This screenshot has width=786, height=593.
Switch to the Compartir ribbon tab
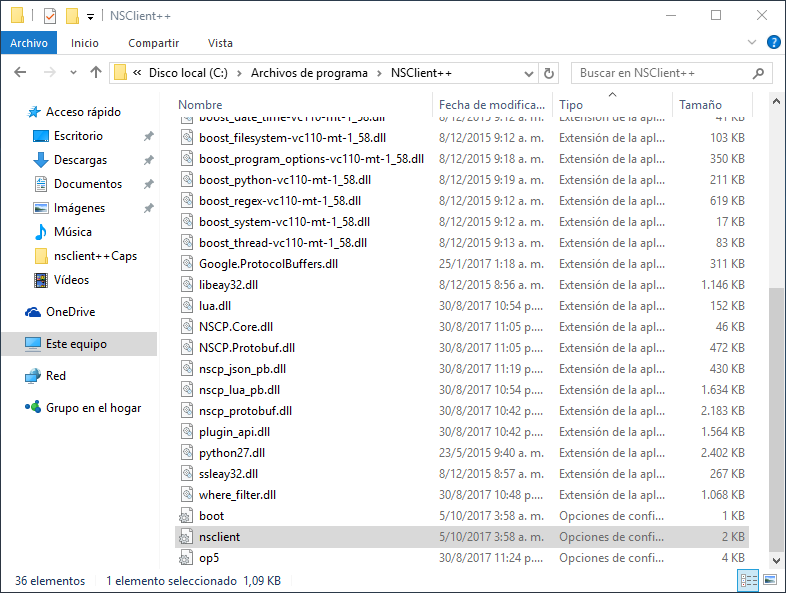coord(153,43)
